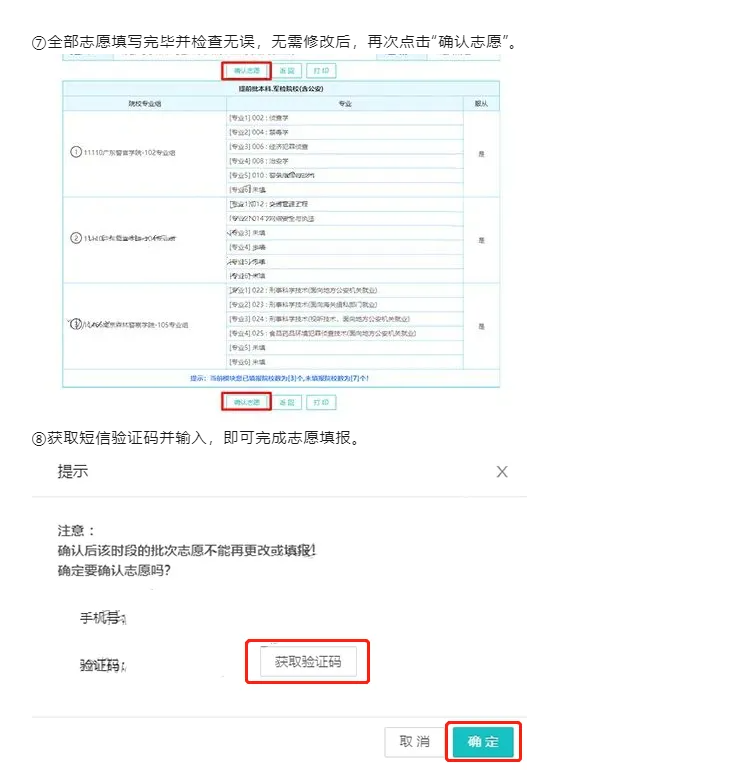Confirm submission with 确定 button

[483, 741]
